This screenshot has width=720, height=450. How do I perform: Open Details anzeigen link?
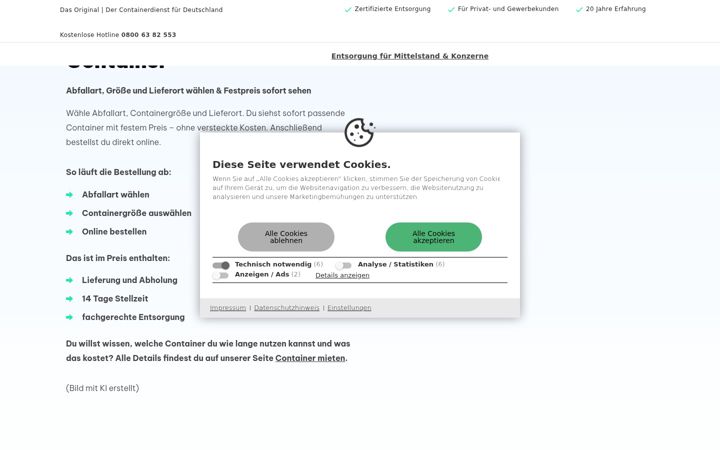342,276
